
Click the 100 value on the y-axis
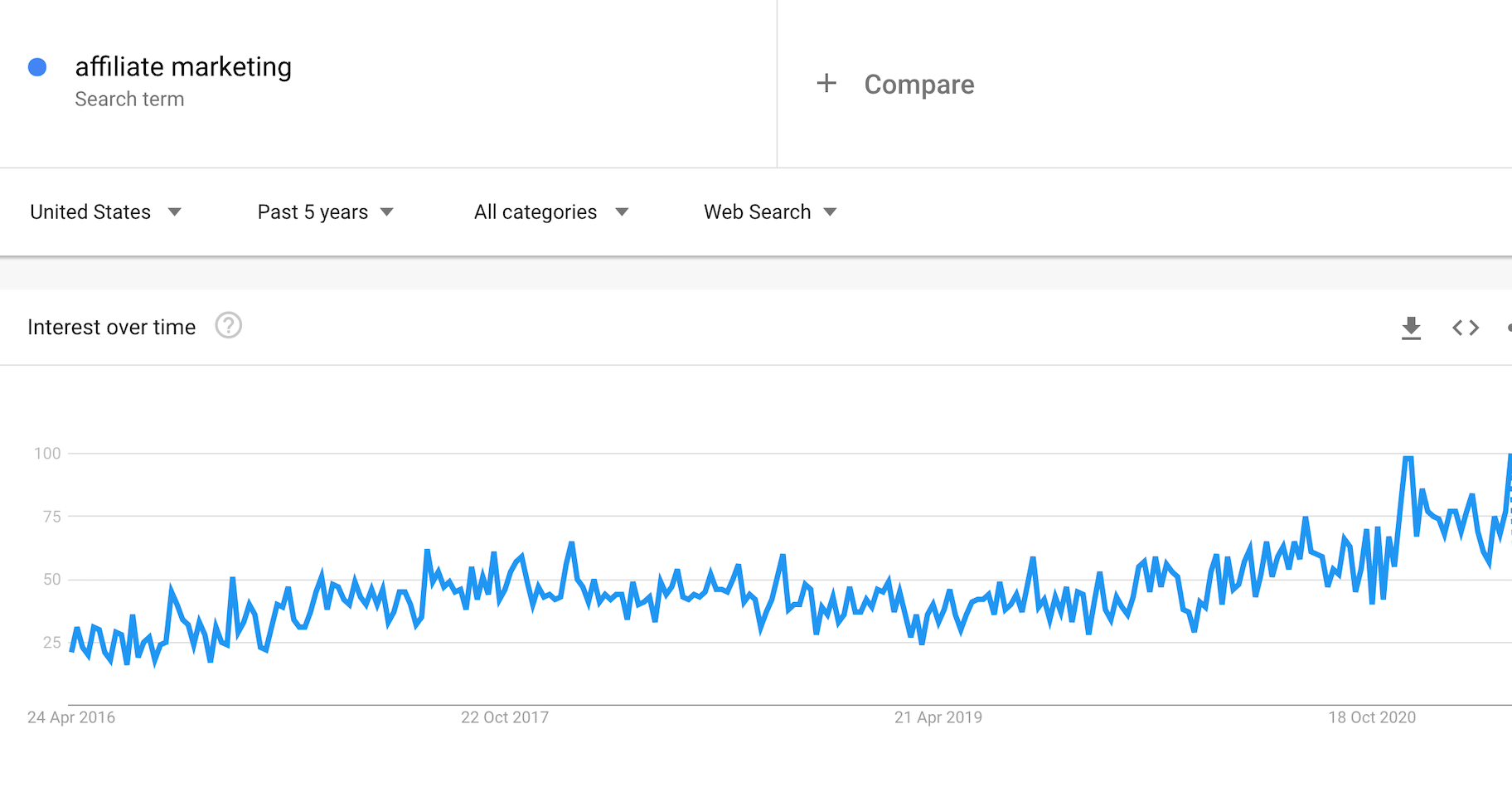[47, 454]
